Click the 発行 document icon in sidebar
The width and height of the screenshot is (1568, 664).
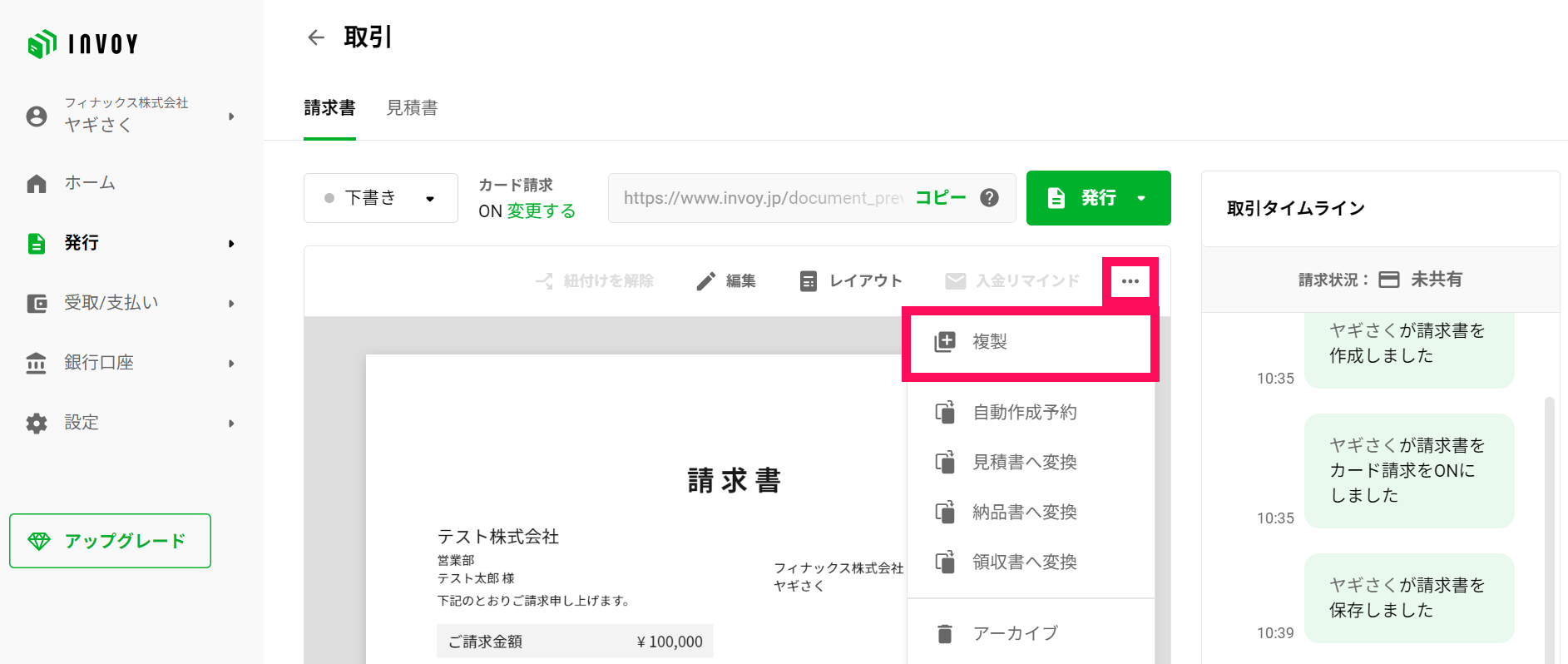37,243
